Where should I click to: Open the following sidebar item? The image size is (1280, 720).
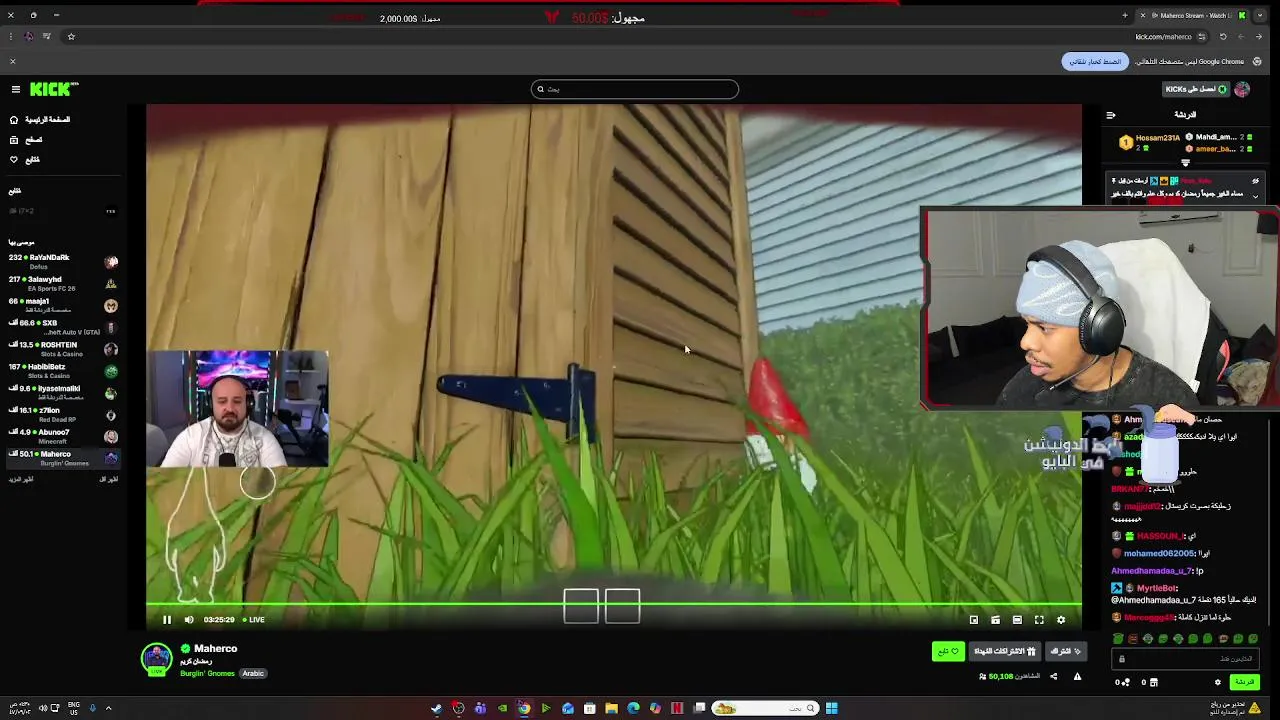25,160
